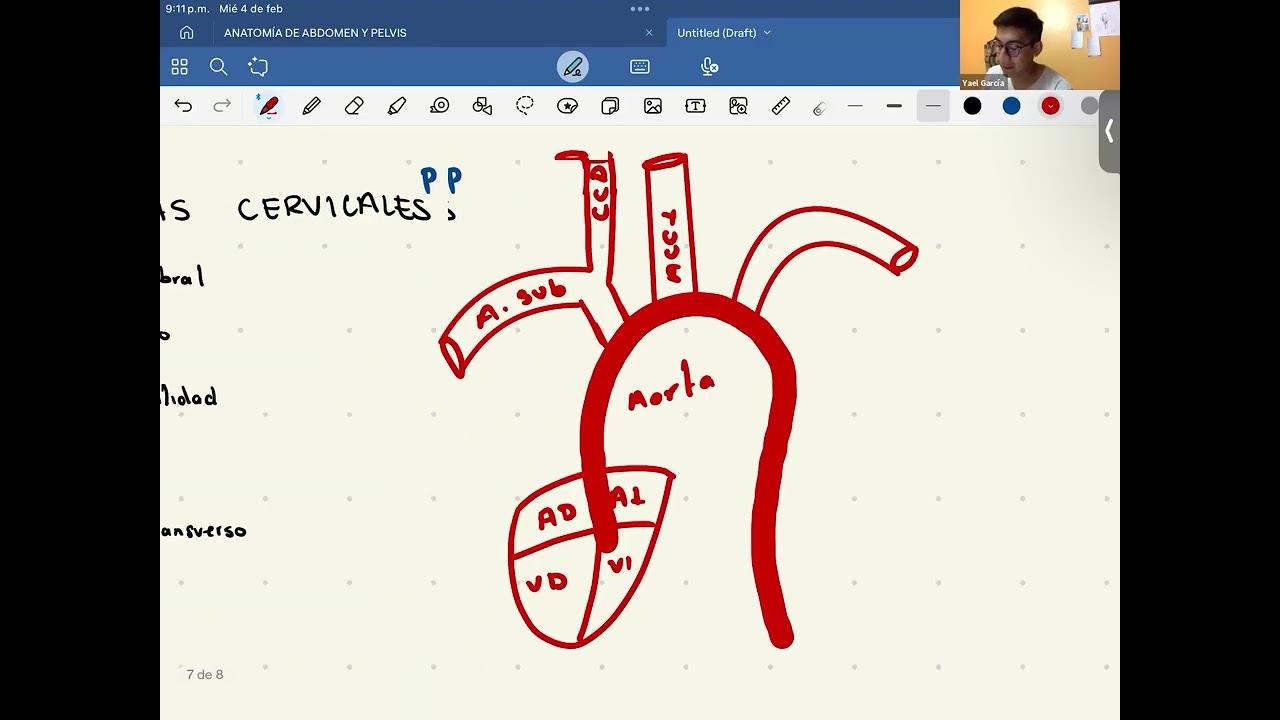Switch to ANATOMÍA DE ABDOMEN Y PELVIS tab
This screenshot has height=720, width=1280.
(x=315, y=33)
